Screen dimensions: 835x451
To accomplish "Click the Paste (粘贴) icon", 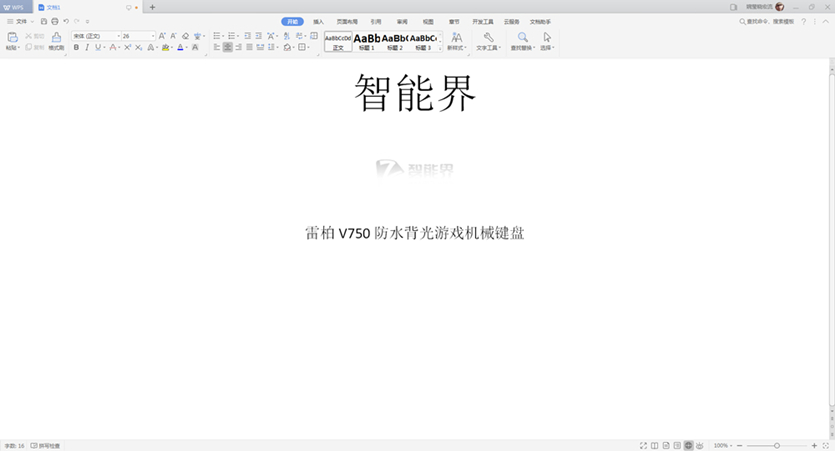I will 12,38.
